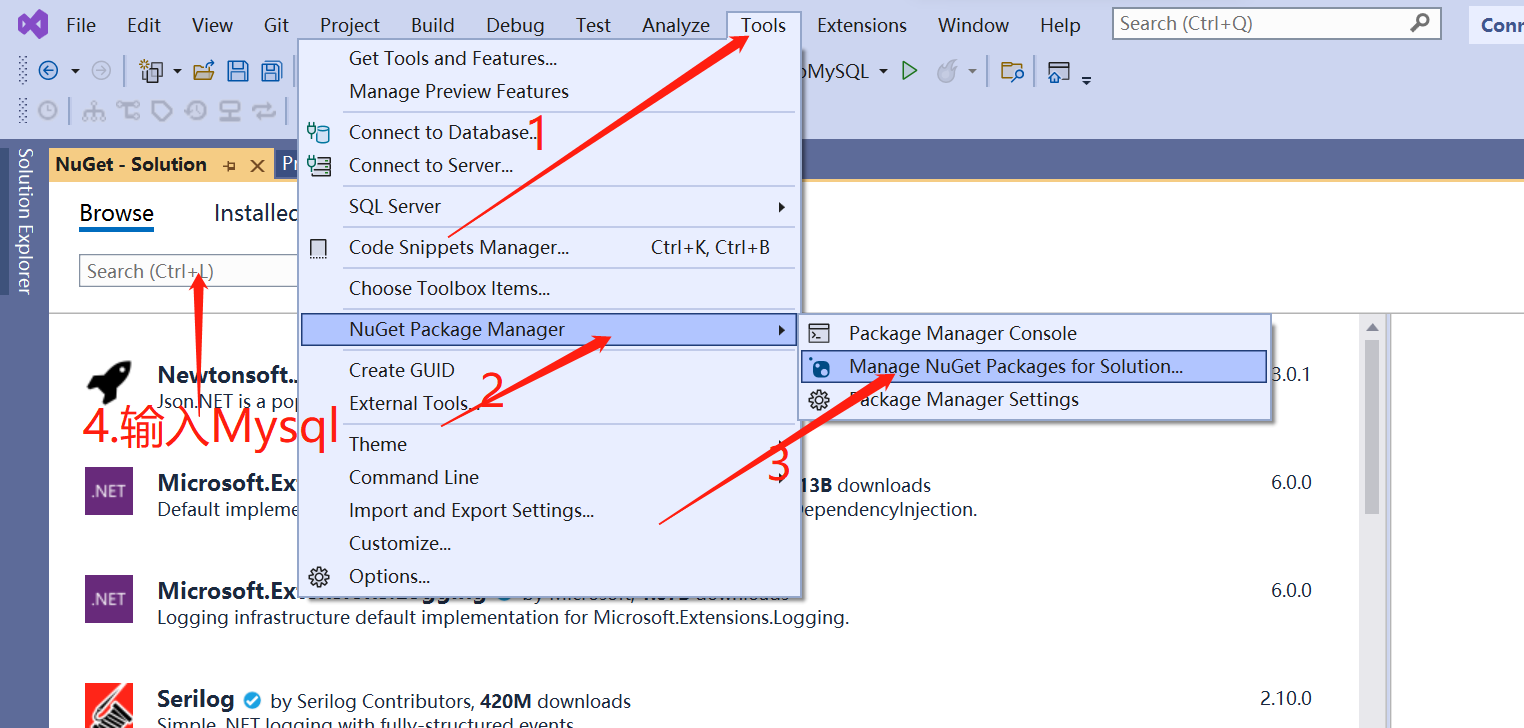The width and height of the screenshot is (1524, 728).
Task: Click the tag icon in the second toolbar row
Action: point(162,110)
